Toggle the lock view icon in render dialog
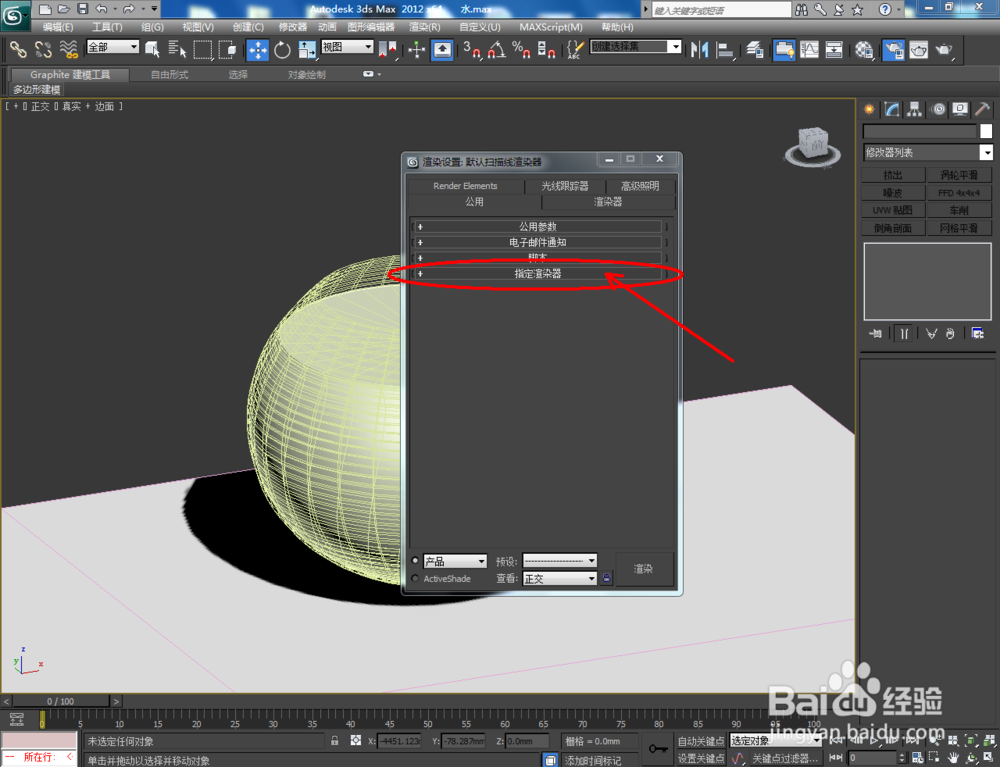Viewport: 1000px width, 767px height. tap(607, 578)
